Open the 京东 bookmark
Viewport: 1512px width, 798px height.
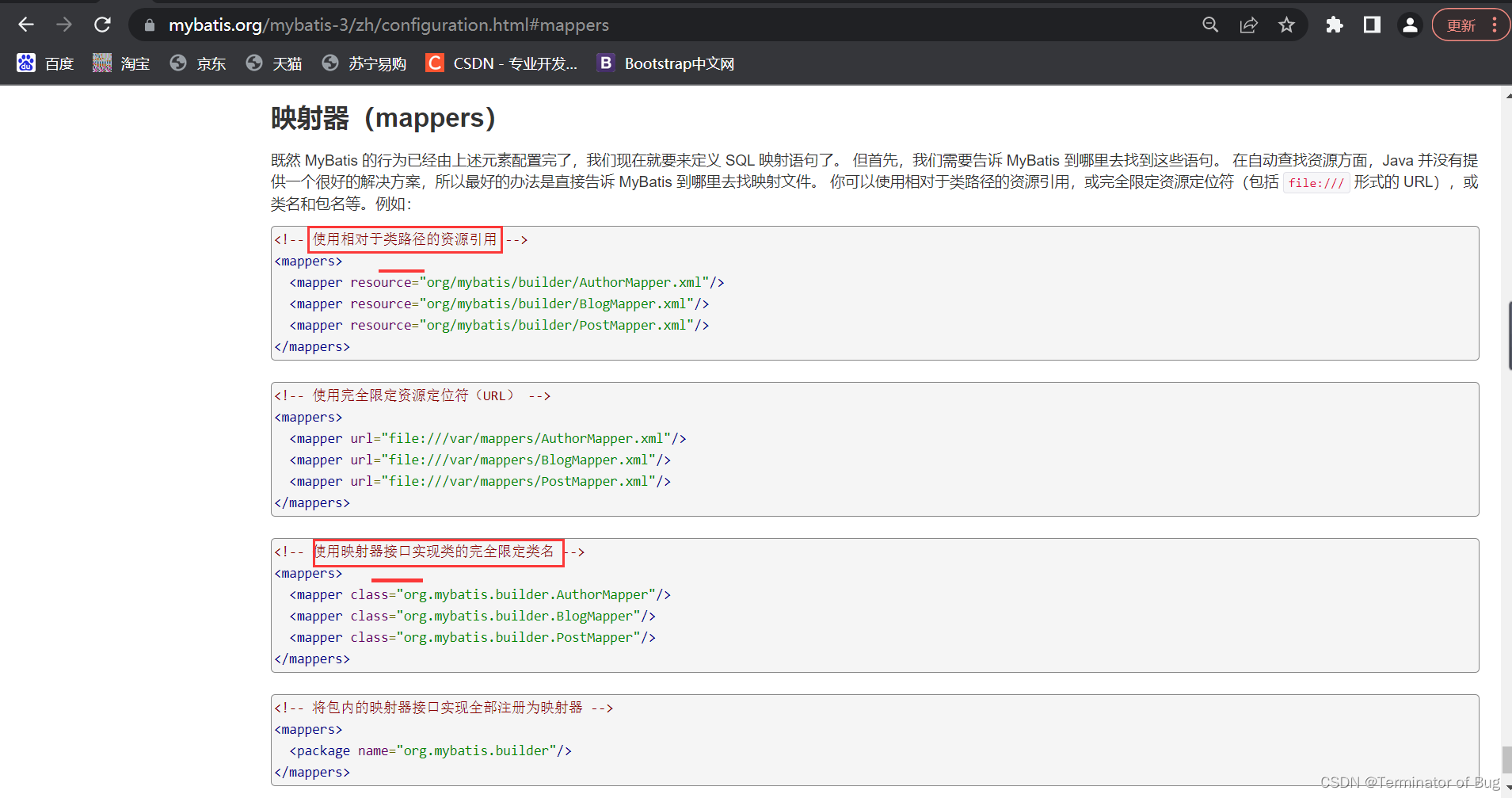point(198,63)
